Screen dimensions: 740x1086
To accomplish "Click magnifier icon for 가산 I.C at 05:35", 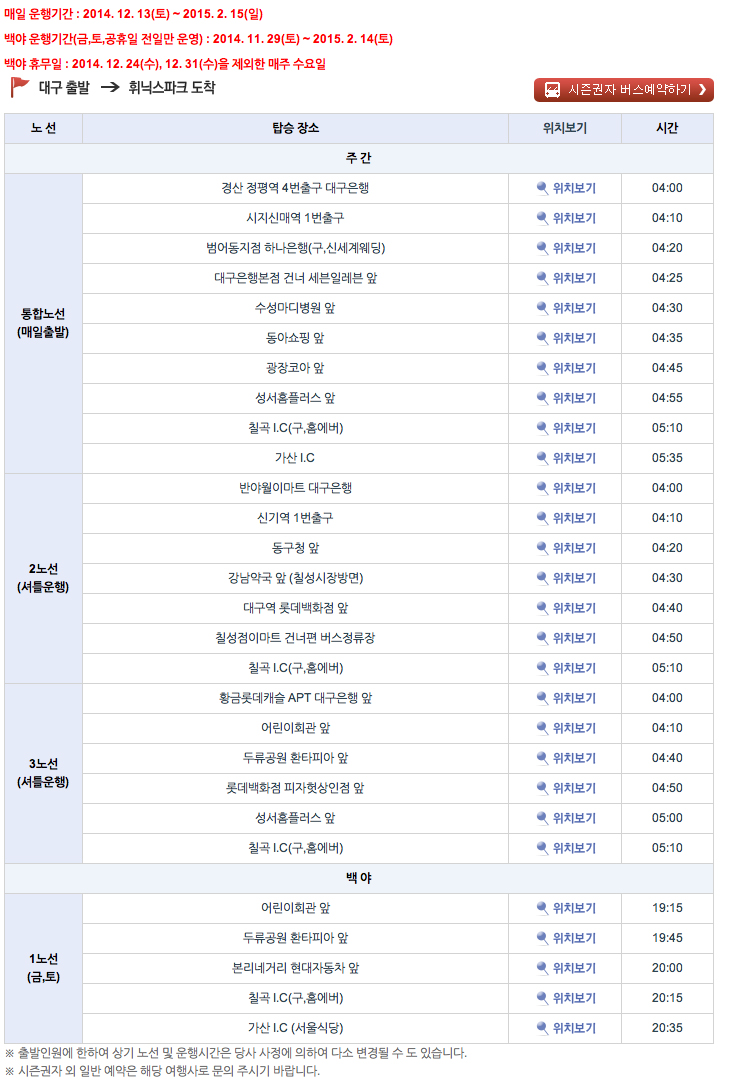I will 543,458.
